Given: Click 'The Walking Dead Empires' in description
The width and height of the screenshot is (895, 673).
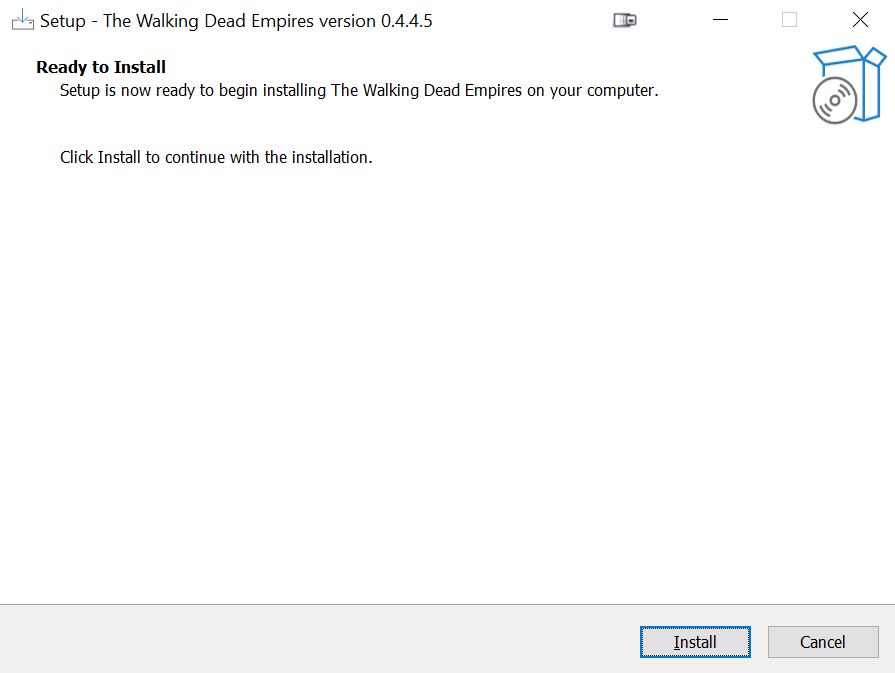Looking at the screenshot, I should [426, 91].
